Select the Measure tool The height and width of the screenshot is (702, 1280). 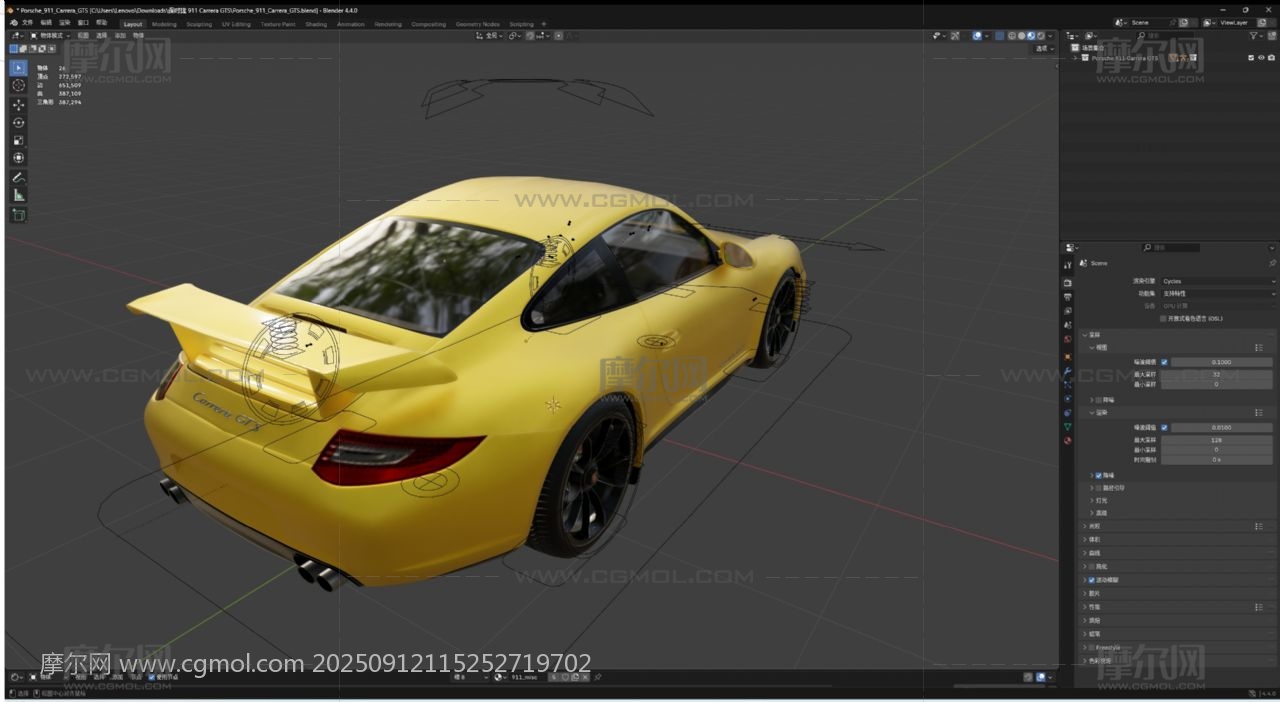[18, 195]
